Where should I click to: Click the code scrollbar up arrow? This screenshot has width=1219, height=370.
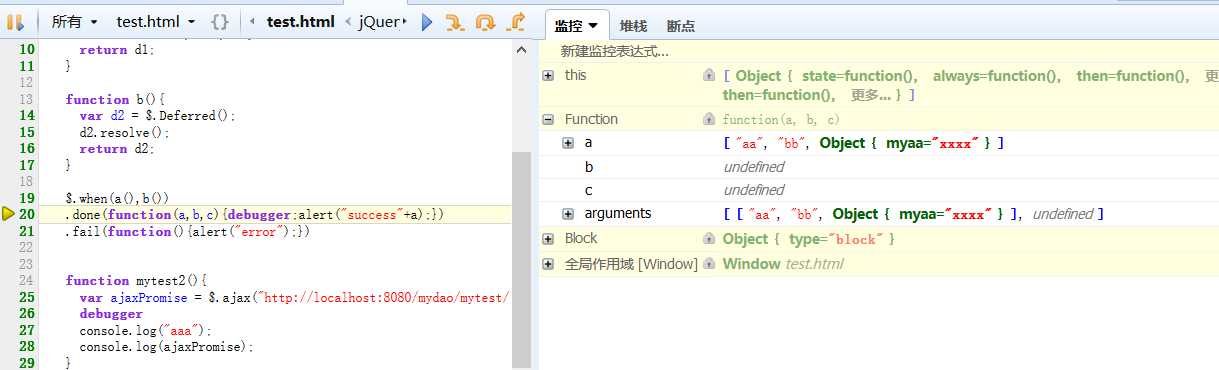pos(521,49)
